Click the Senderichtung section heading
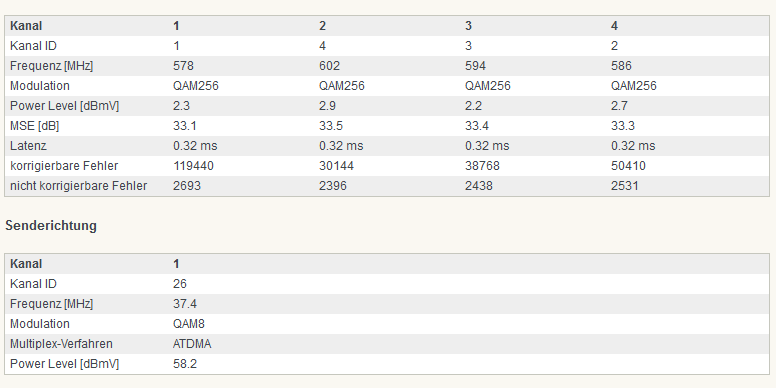 tap(51, 226)
